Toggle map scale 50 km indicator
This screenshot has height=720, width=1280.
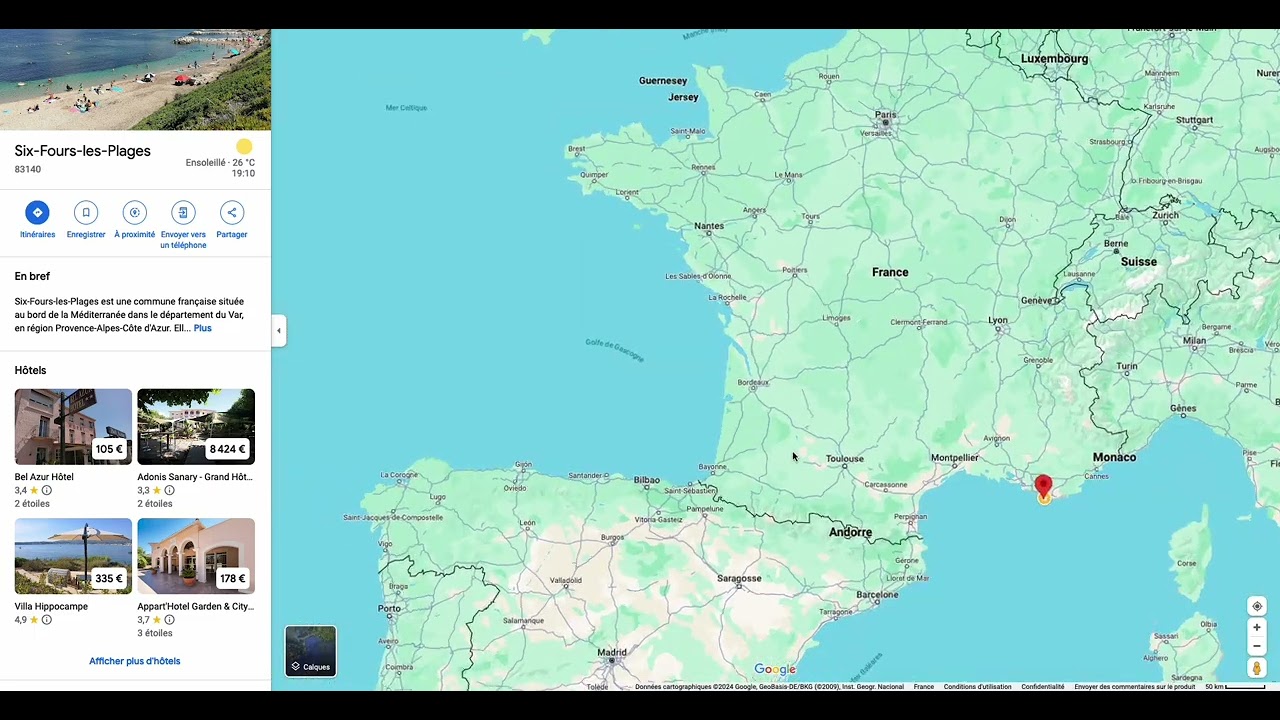1235,687
